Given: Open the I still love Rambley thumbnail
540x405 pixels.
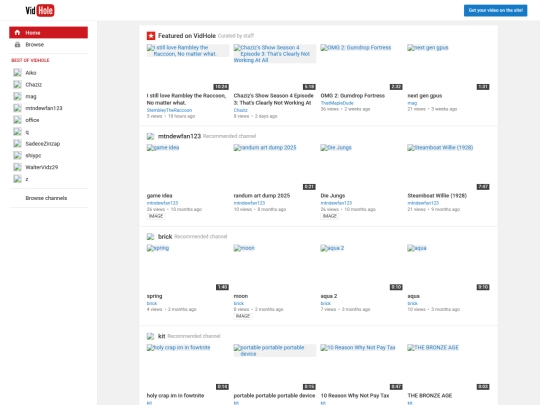Looking at the screenshot, I should tap(188, 67).
